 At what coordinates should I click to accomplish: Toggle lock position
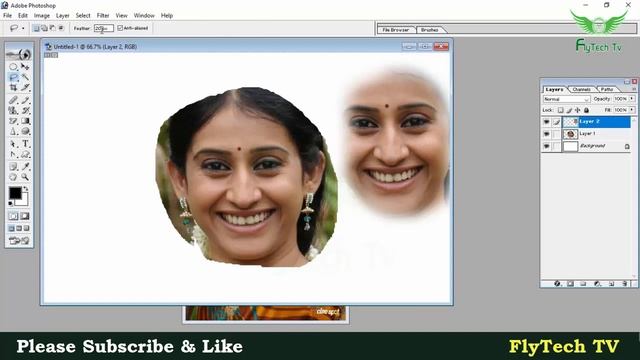click(x=578, y=110)
